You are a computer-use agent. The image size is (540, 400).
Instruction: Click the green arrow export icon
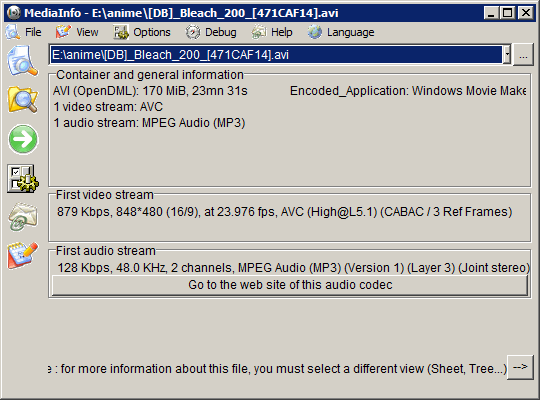[23, 139]
